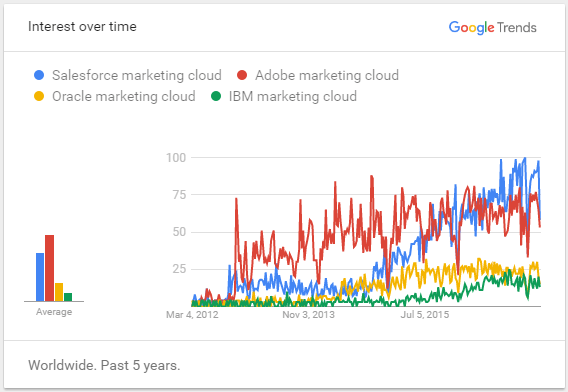568x392 pixels.
Task: Click the blue Salesforce legend dot
Action: click(39, 75)
